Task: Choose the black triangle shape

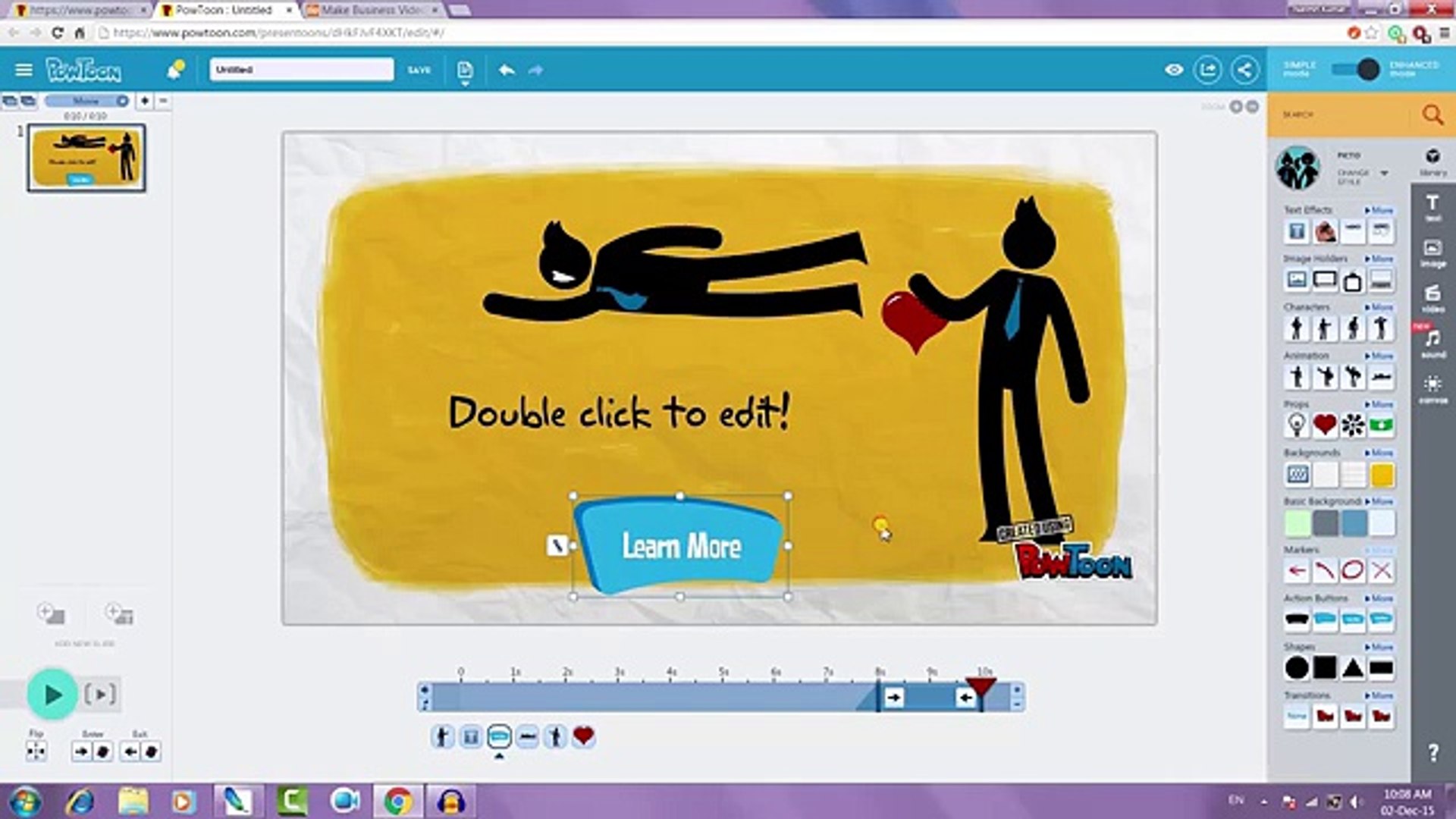Action: pos(1352,668)
